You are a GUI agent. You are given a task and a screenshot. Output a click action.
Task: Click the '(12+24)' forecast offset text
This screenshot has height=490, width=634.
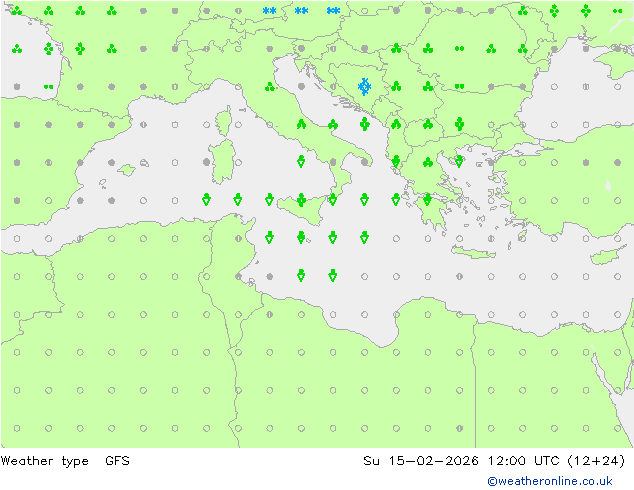pyautogui.click(x=596, y=460)
